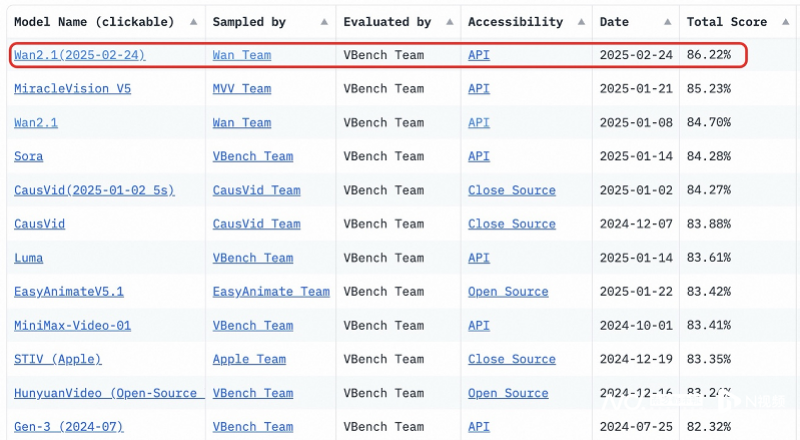Image resolution: width=800 pixels, height=440 pixels.
Task: Sort by Evaluated by column arrow
Action: (449, 22)
